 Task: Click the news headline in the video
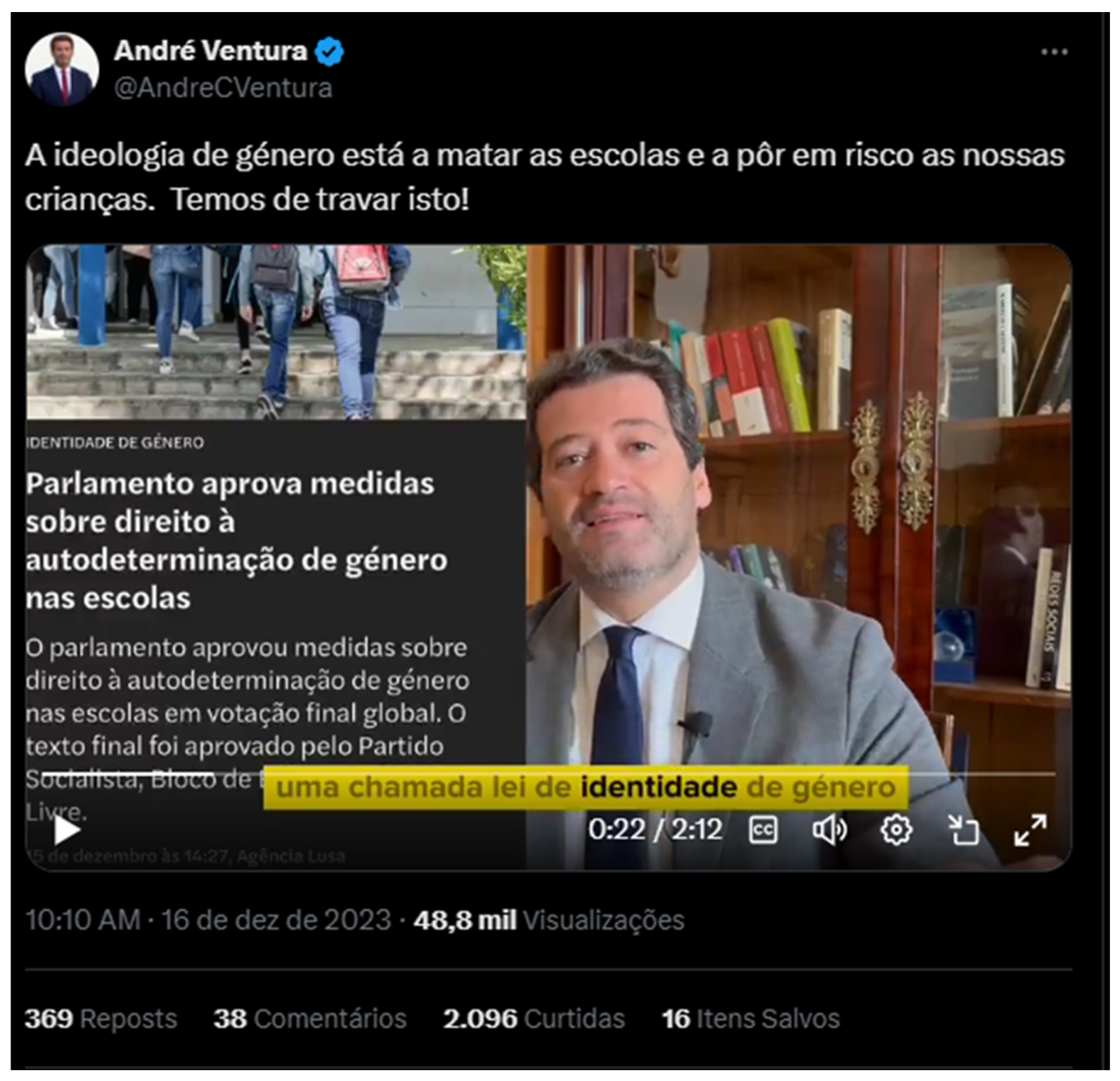(x=237, y=541)
